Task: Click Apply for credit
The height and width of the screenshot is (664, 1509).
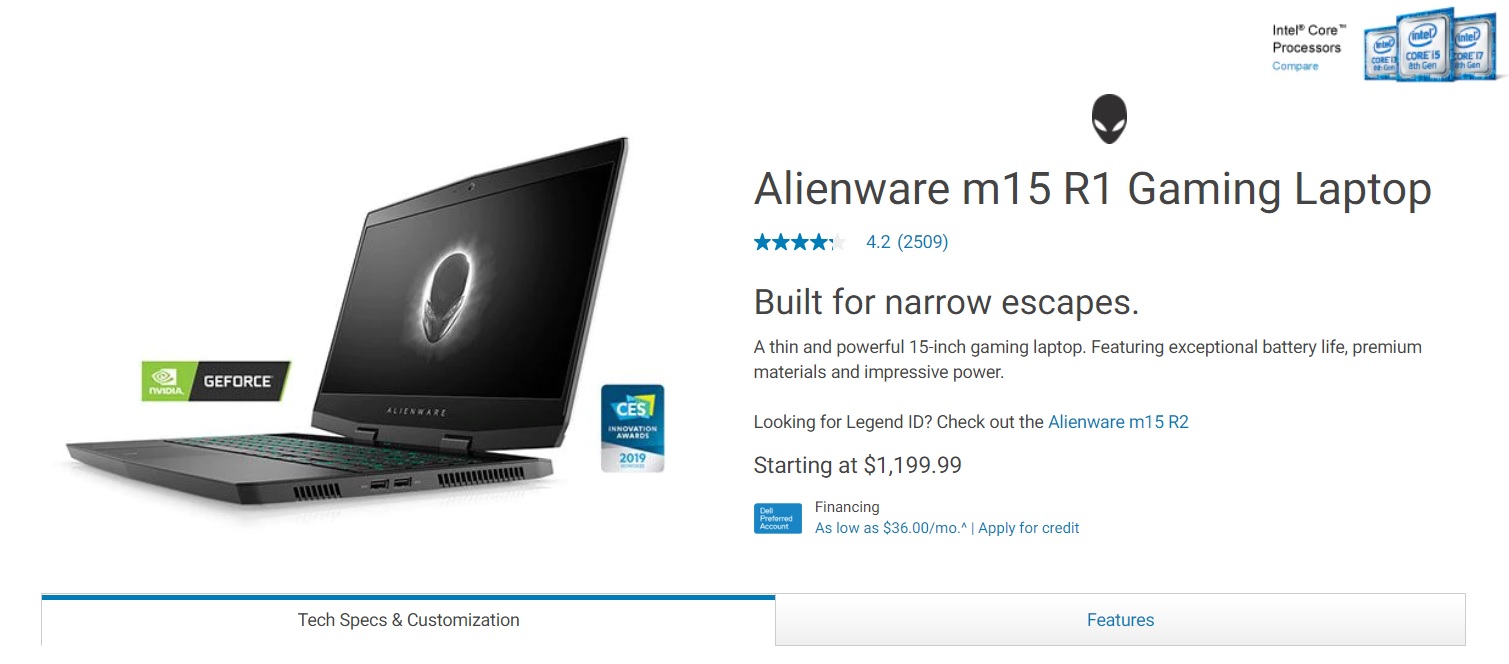Action: [1029, 528]
